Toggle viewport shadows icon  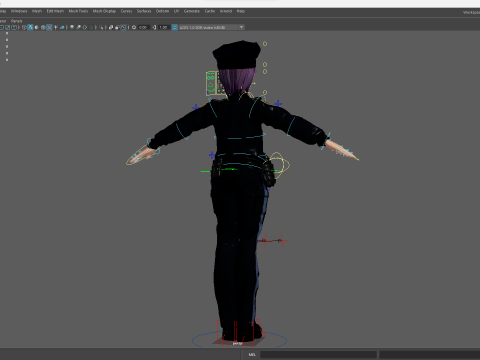click(x=62, y=27)
